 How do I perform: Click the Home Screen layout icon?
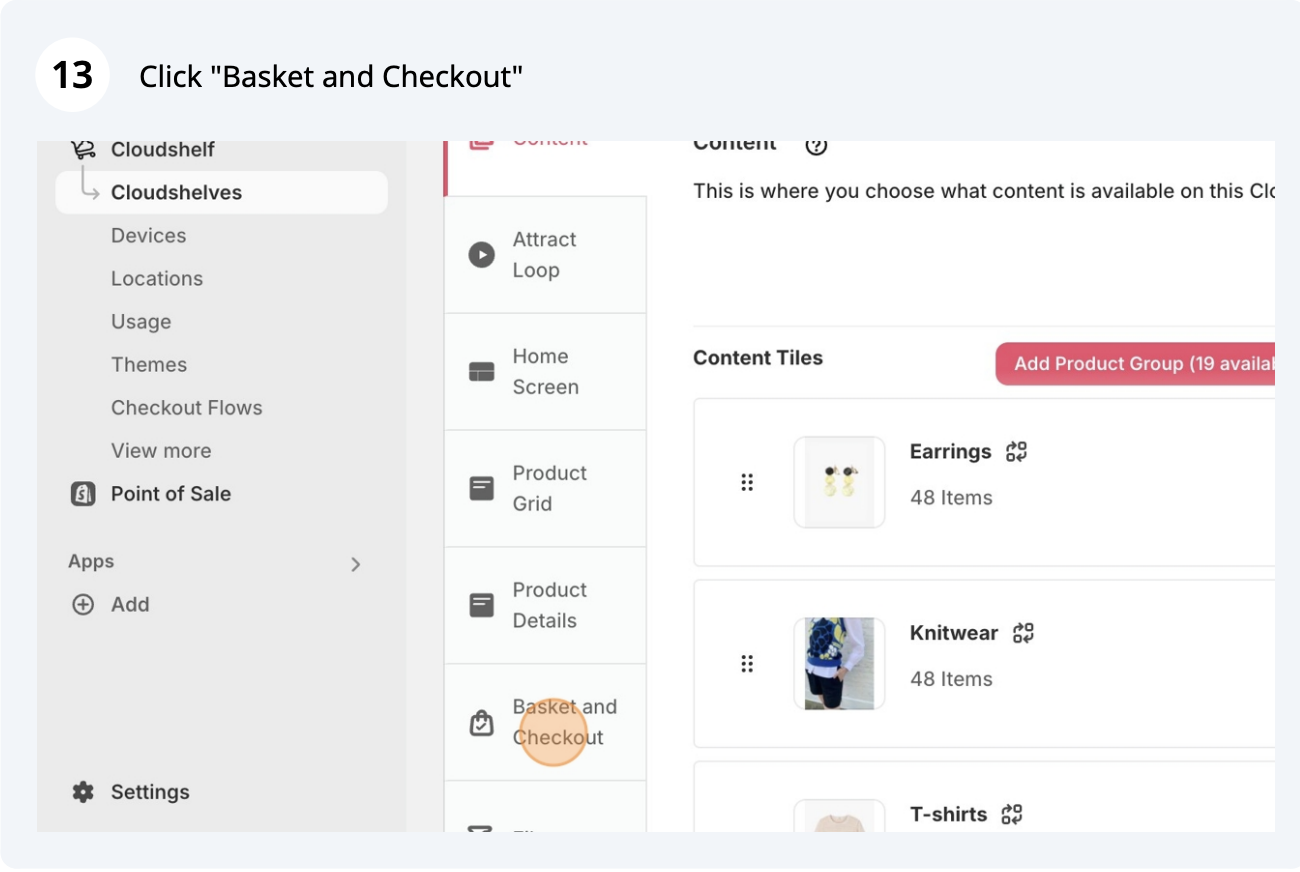pos(482,372)
